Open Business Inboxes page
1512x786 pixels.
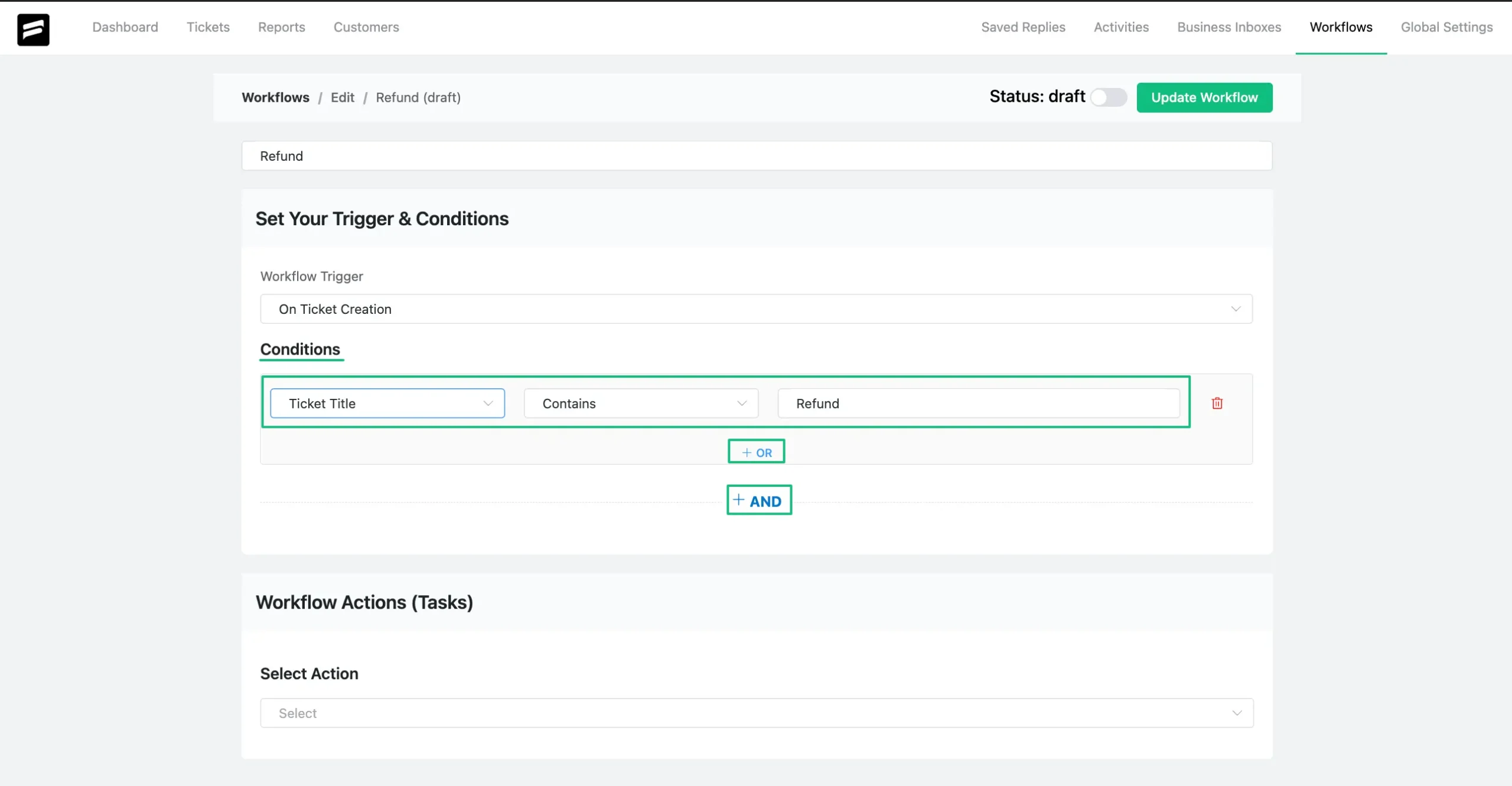coord(1229,27)
